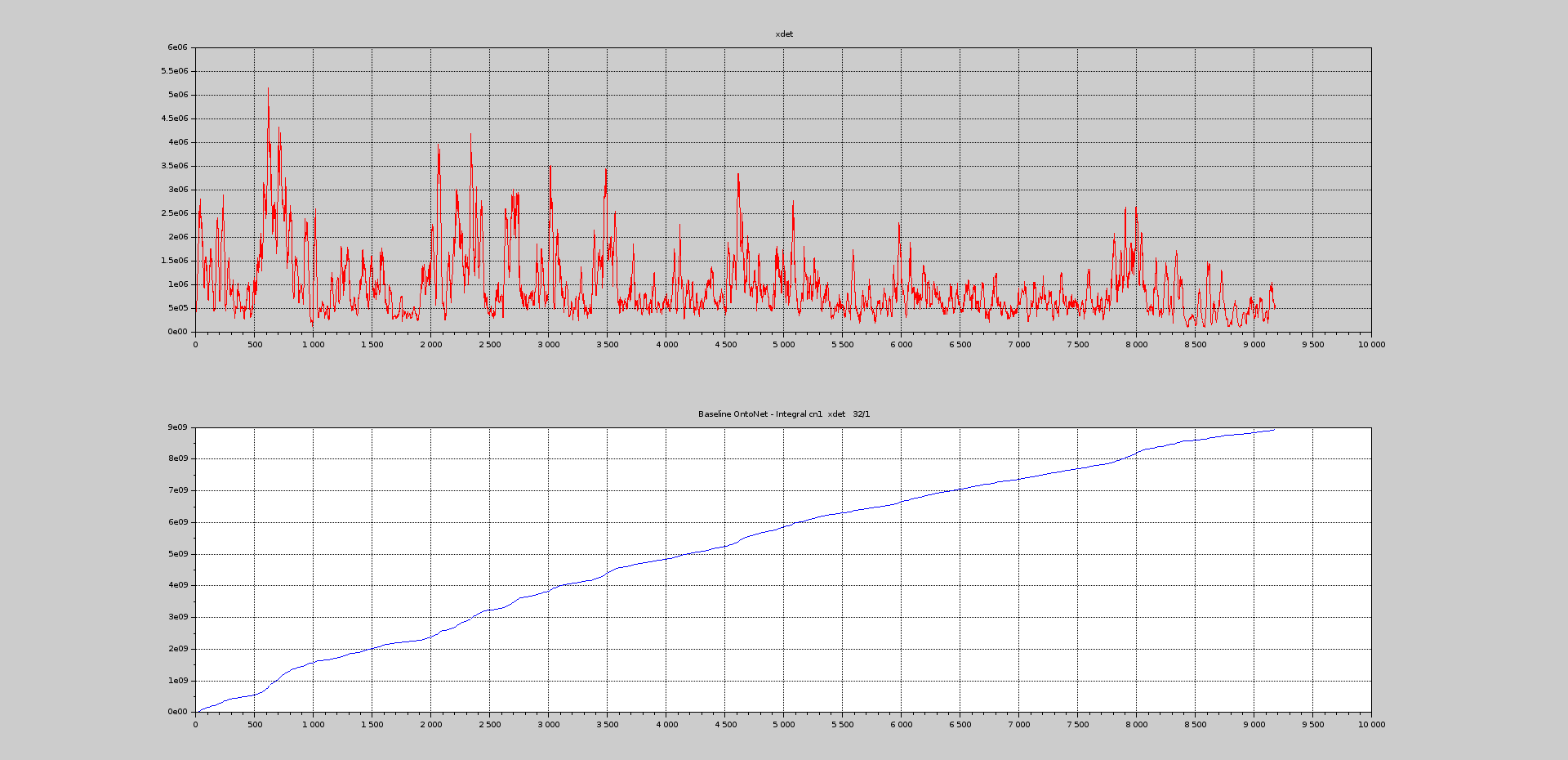The height and width of the screenshot is (760, 1568).
Task: Click the "6e06" y-axis label on top plot
Action: click(x=177, y=47)
